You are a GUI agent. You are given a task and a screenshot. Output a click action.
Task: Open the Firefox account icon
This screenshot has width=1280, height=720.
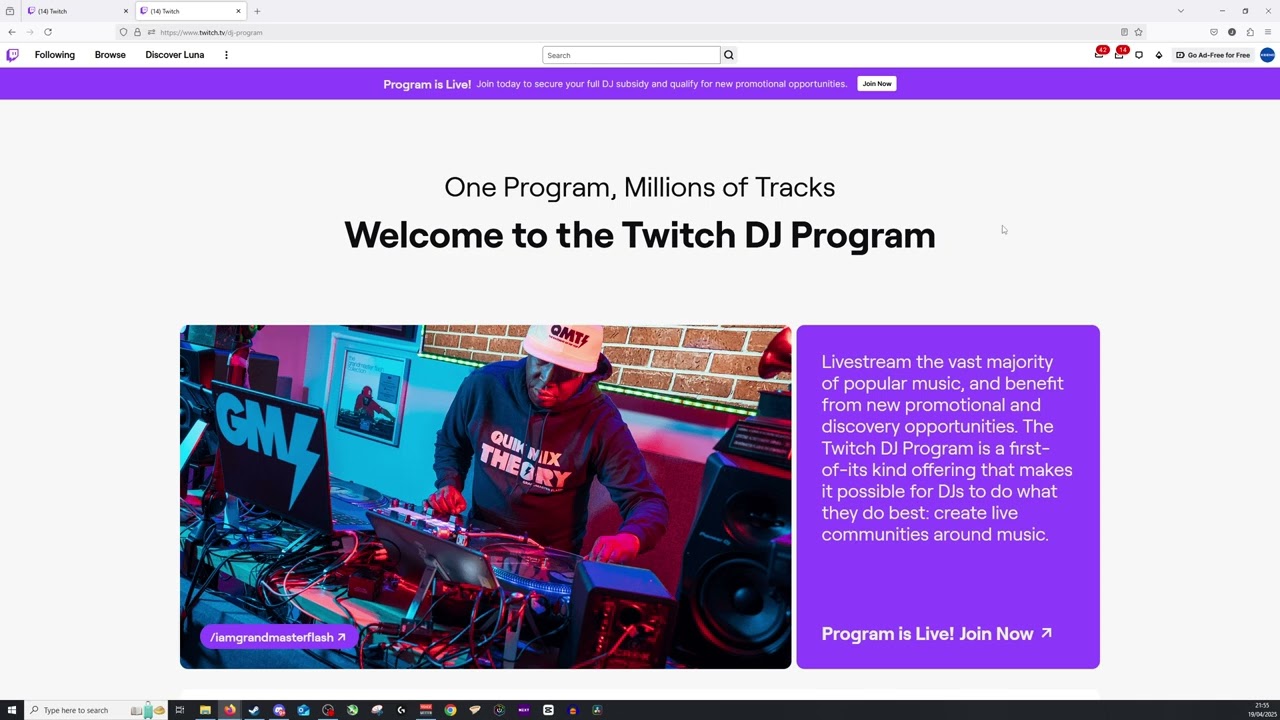[x=1232, y=32]
